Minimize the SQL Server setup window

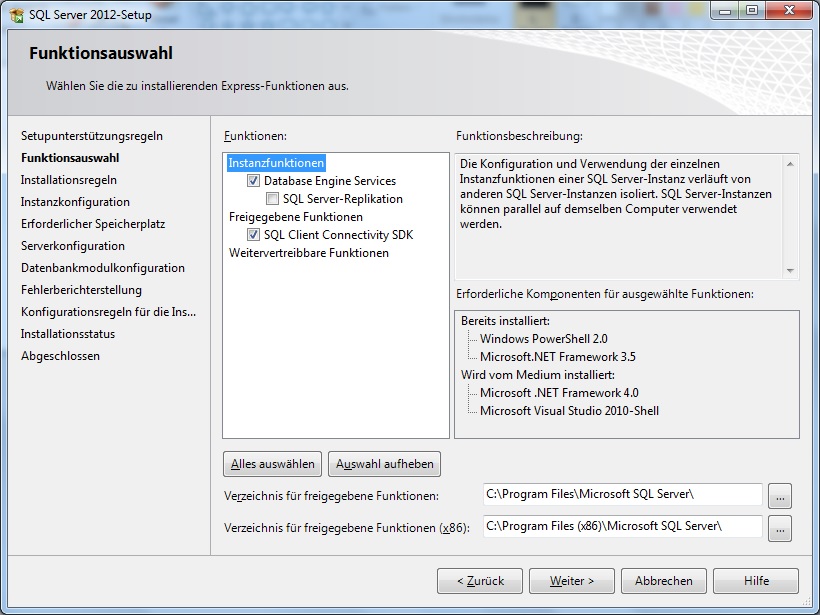point(725,10)
